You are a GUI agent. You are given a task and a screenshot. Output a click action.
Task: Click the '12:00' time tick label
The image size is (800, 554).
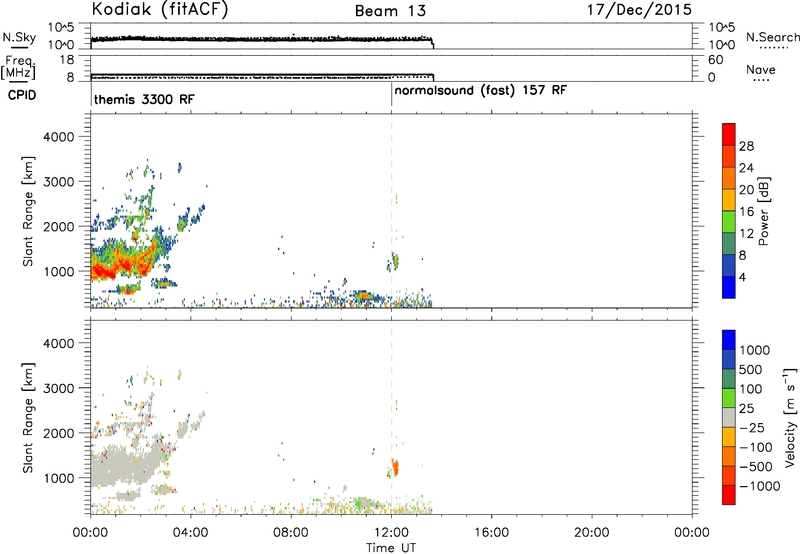coord(391,533)
